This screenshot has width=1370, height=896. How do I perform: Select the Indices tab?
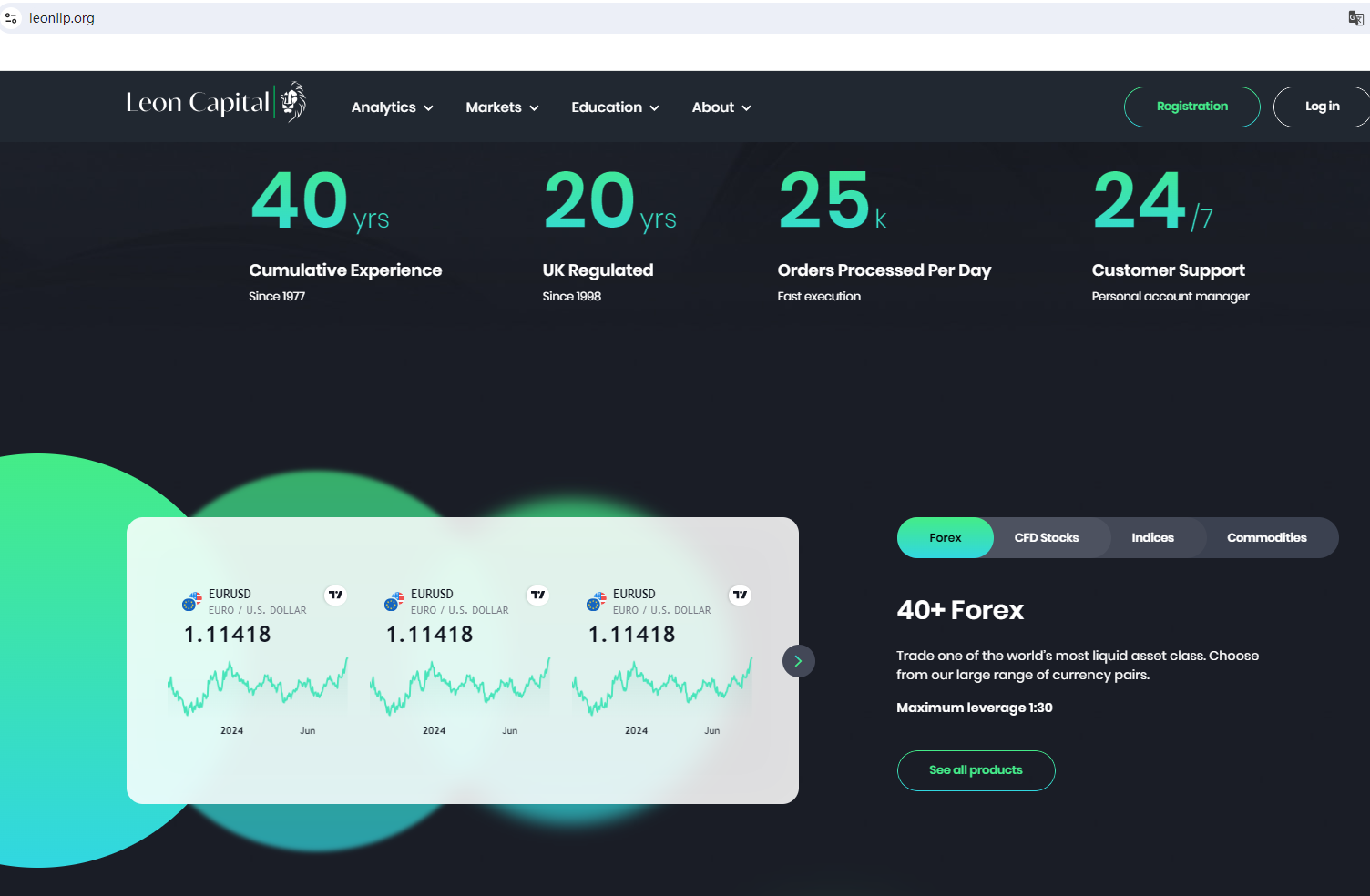pyautogui.click(x=1152, y=538)
